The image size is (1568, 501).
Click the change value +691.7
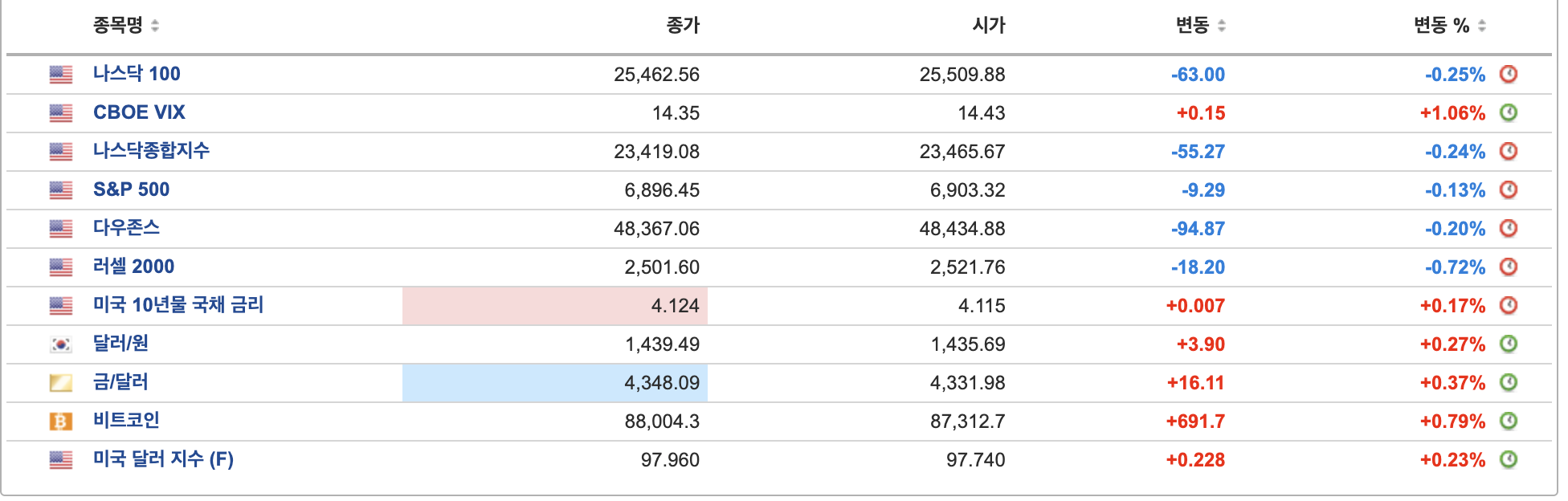(1195, 422)
